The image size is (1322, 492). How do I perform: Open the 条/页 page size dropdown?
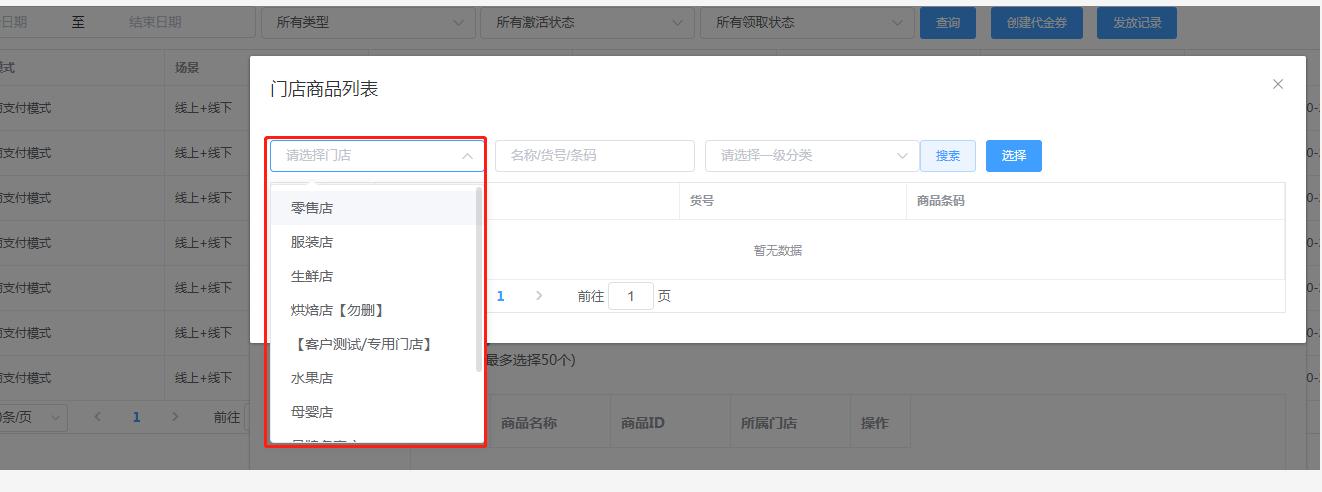point(32,417)
